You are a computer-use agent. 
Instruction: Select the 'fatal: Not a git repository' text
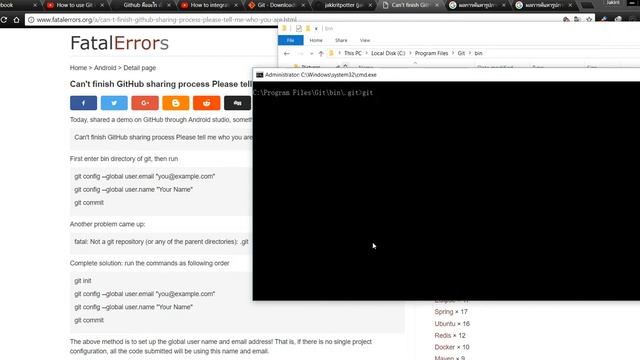pyautogui.click(x=161, y=242)
